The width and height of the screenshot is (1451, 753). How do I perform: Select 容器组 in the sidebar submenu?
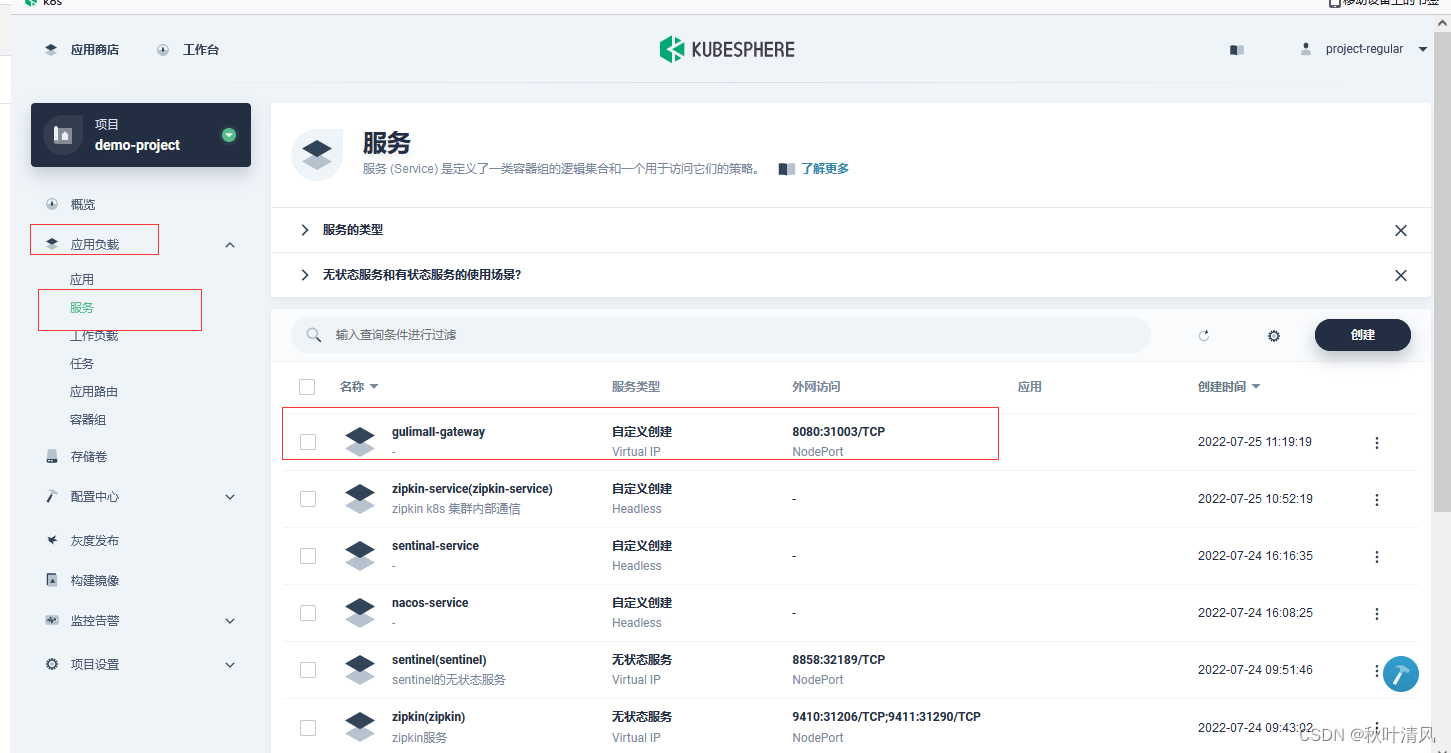point(88,419)
